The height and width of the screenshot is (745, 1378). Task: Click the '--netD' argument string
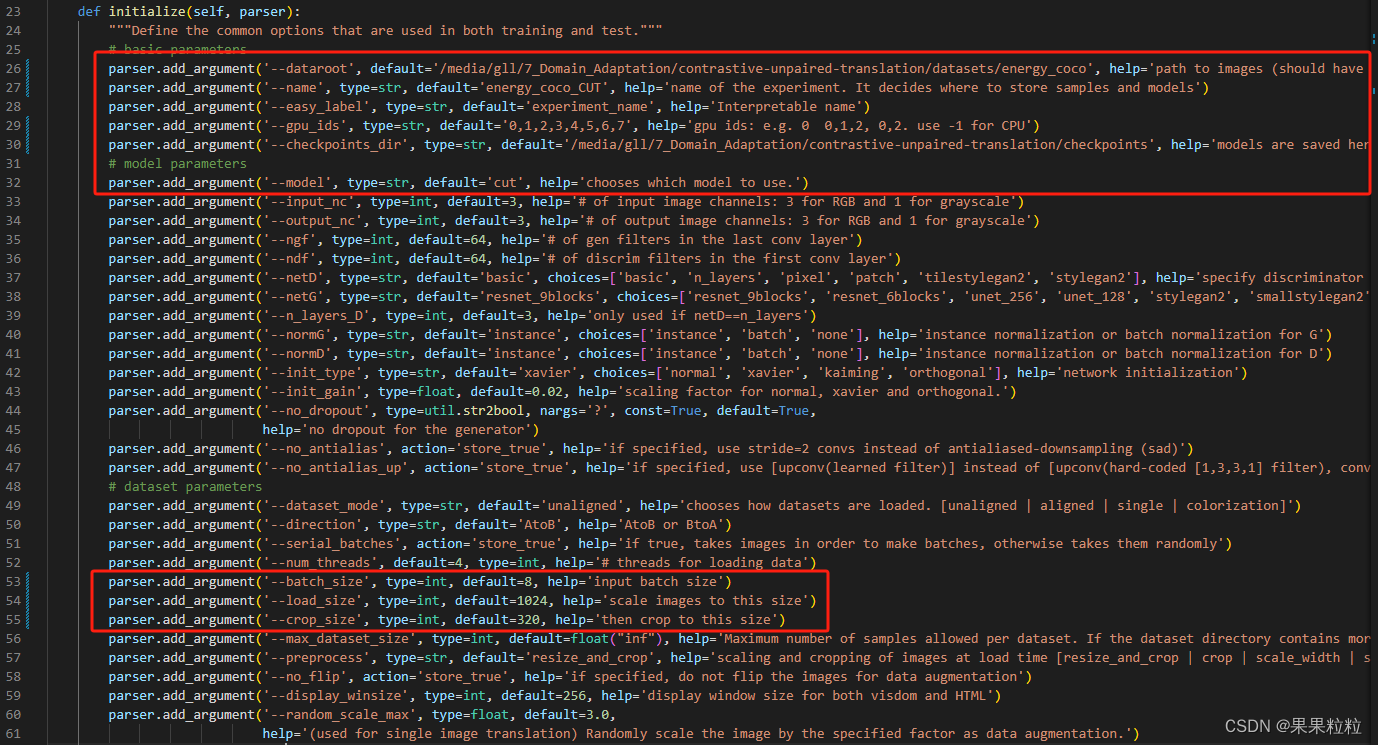coord(294,278)
